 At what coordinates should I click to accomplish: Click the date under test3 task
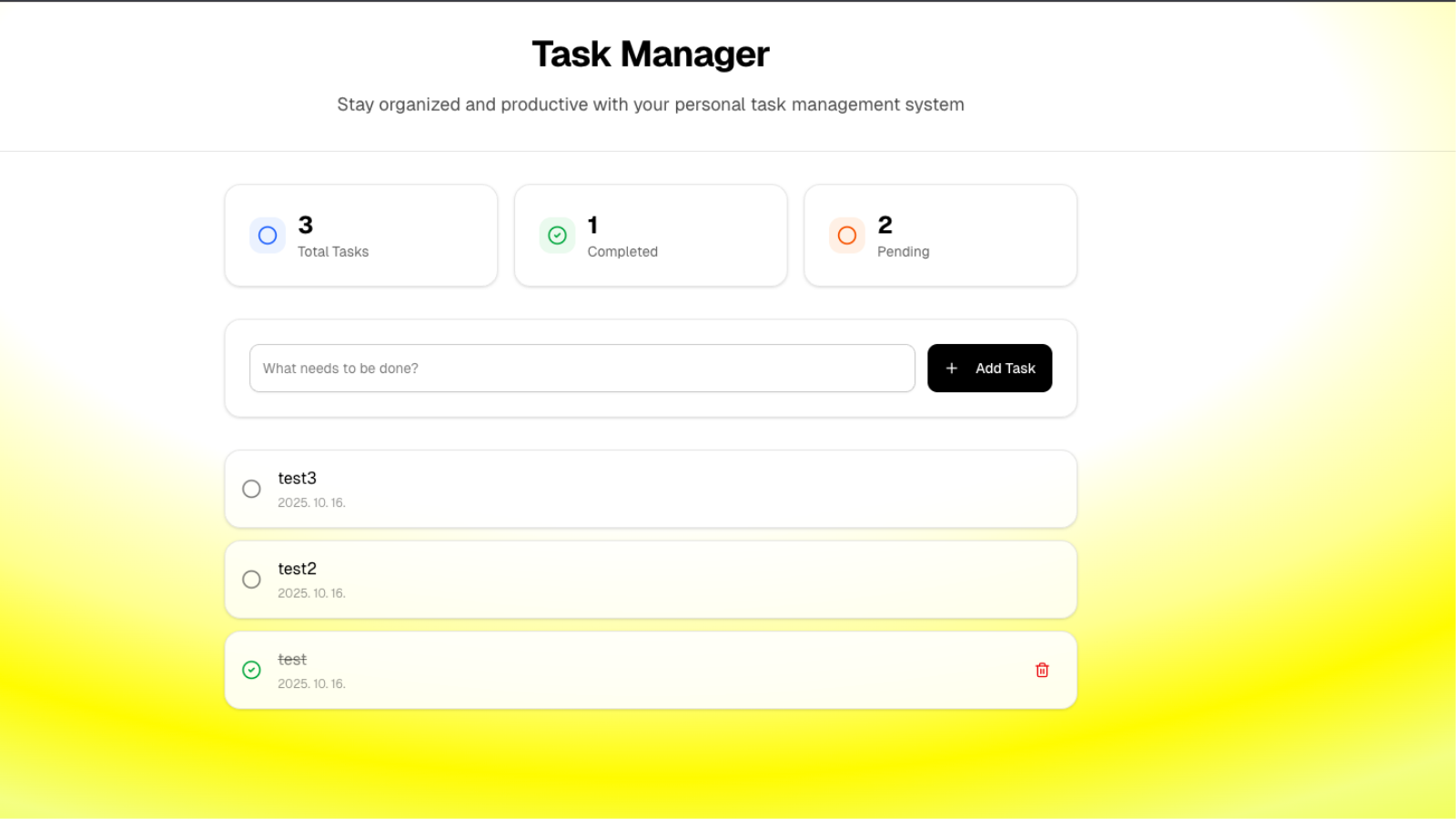(311, 503)
